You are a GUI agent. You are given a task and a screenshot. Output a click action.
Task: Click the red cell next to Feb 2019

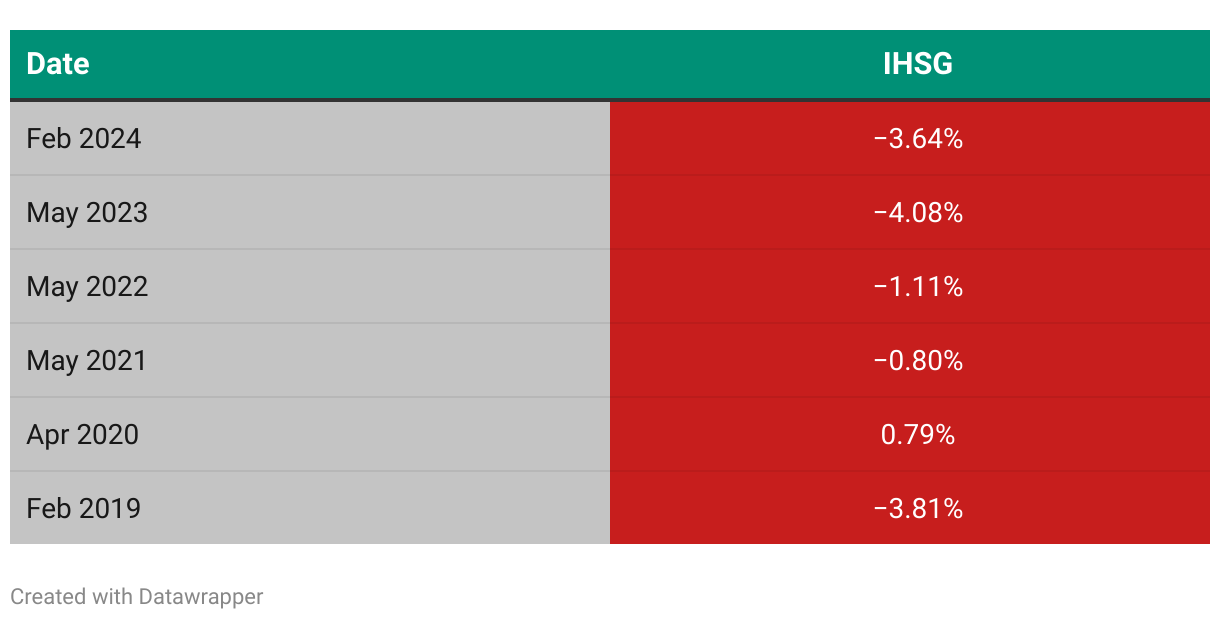[x=910, y=508]
